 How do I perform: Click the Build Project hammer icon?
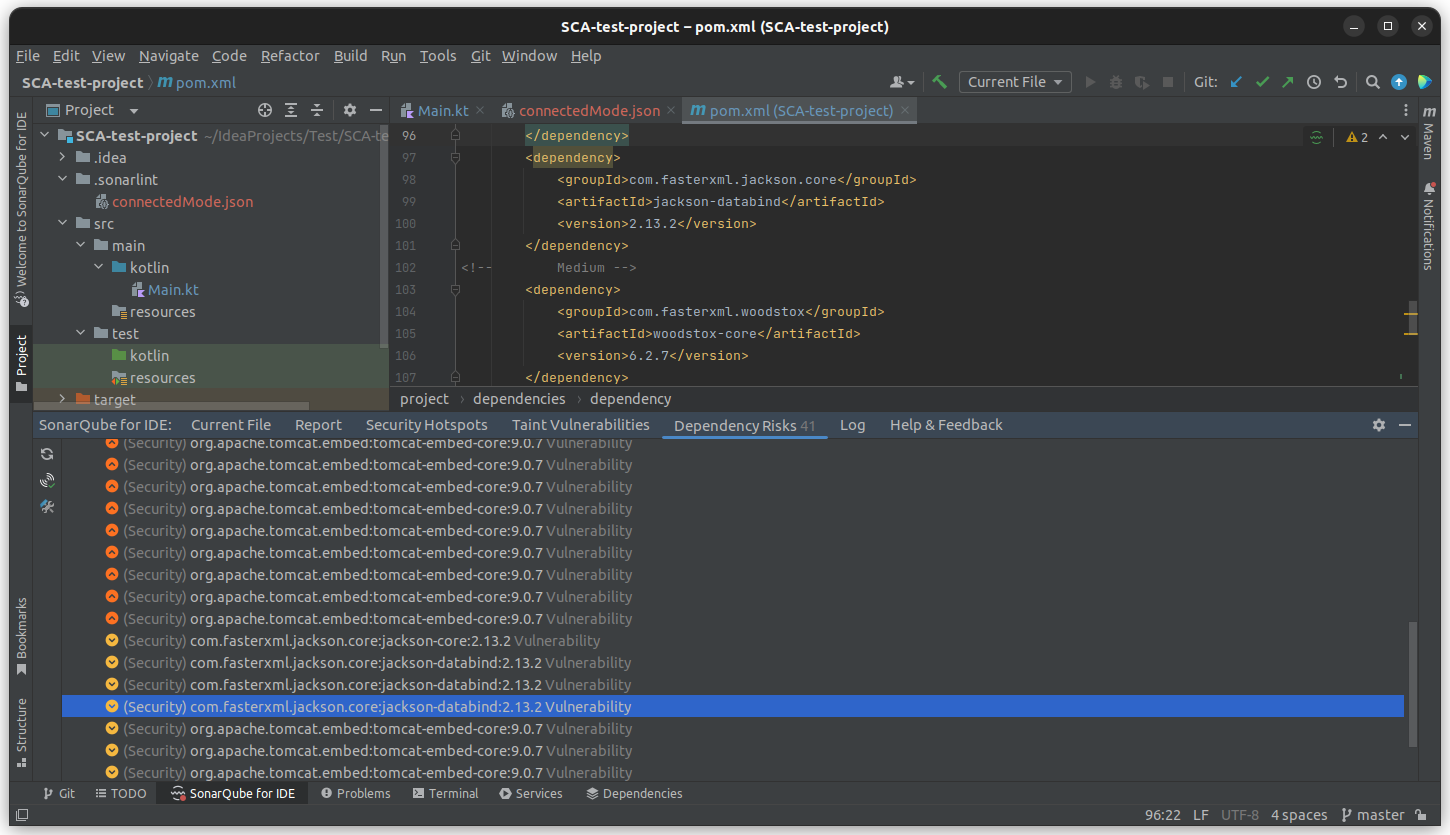[x=939, y=82]
